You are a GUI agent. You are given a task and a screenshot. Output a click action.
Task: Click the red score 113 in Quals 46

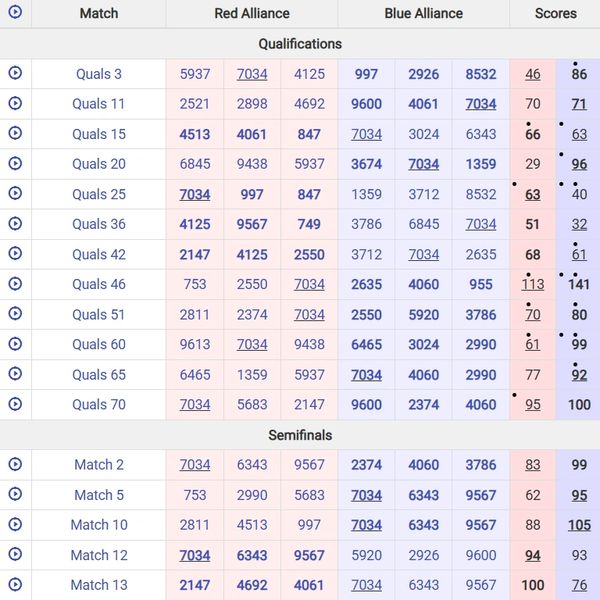point(532,284)
